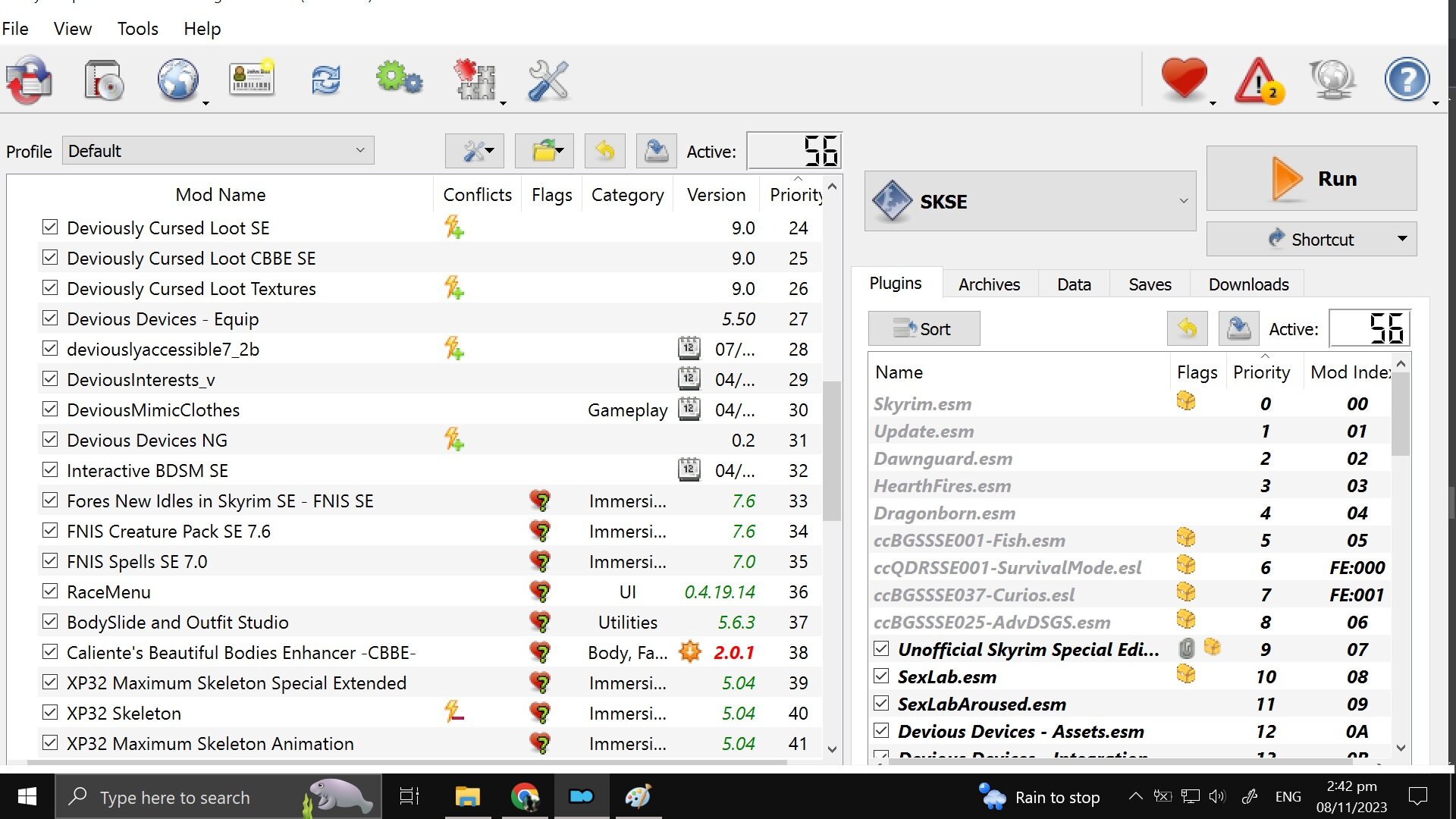Click plugin list restore backup icon

(x=1188, y=328)
